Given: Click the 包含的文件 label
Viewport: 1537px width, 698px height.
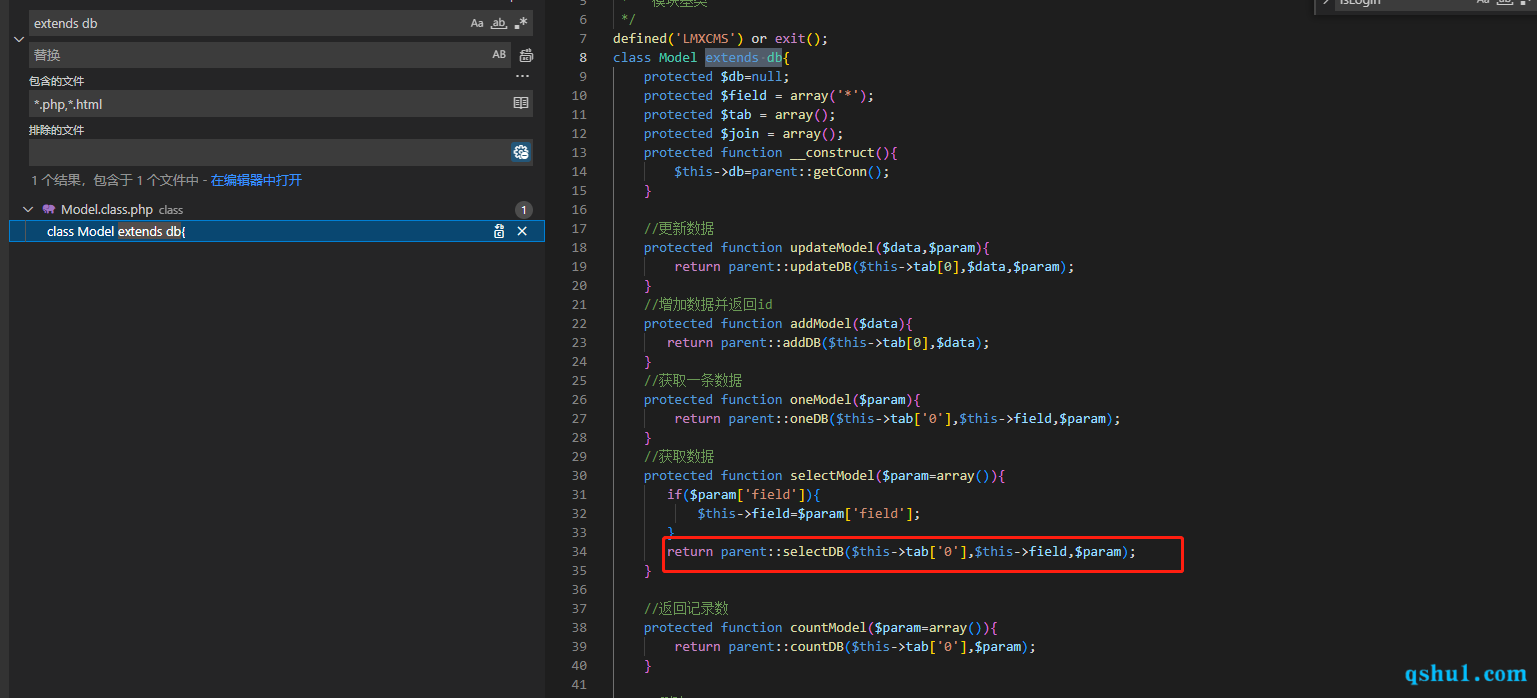Looking at the screenshot, I should tap(56, 81).
